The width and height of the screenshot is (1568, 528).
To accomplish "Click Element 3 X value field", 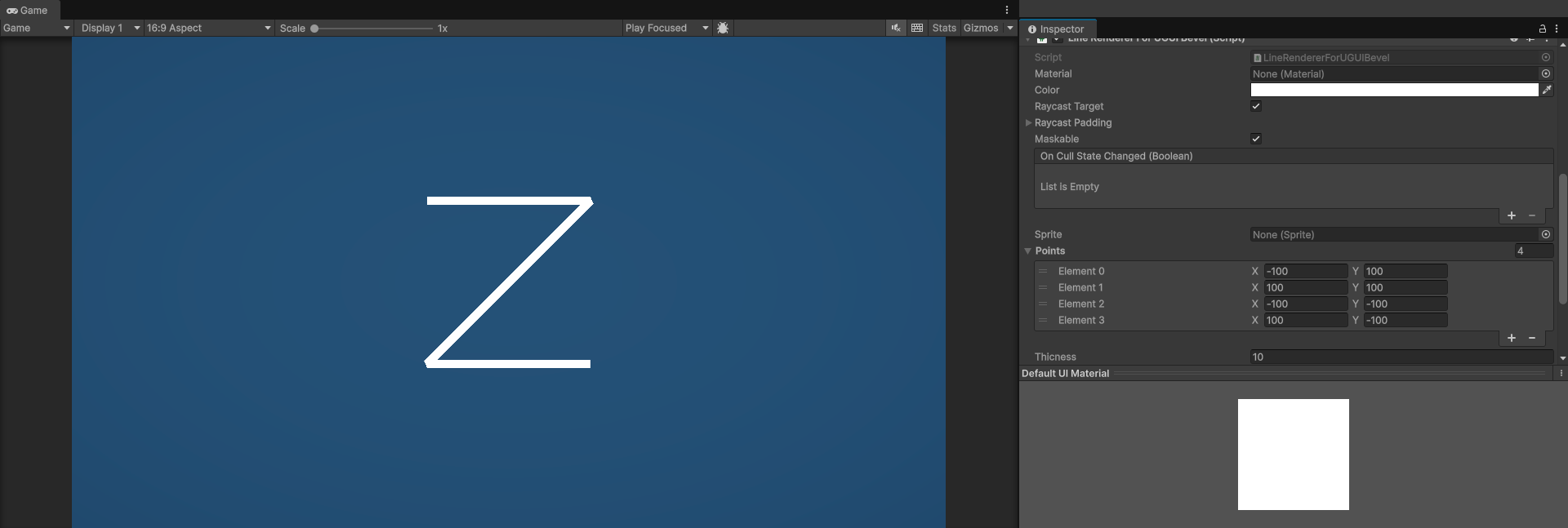I will pos(1306,320).
